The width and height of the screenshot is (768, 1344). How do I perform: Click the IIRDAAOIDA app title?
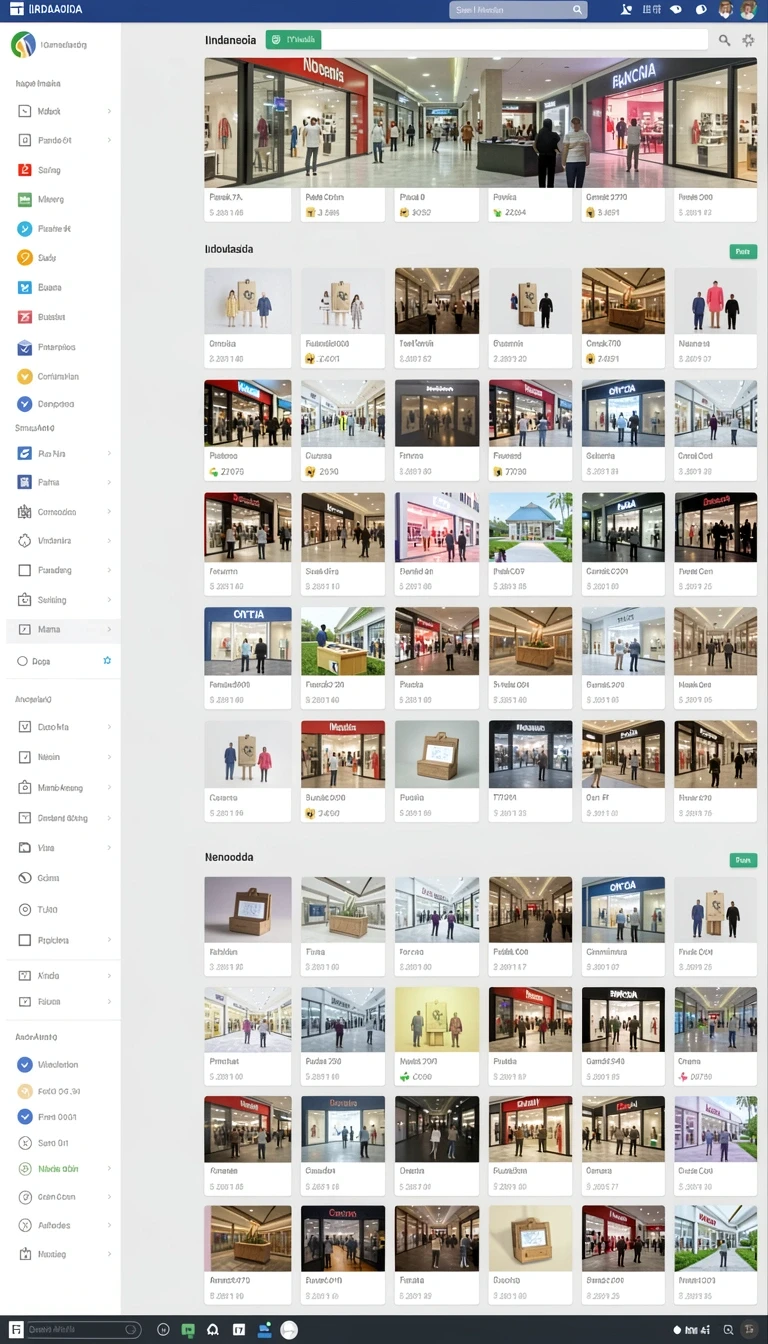[56, 9]
